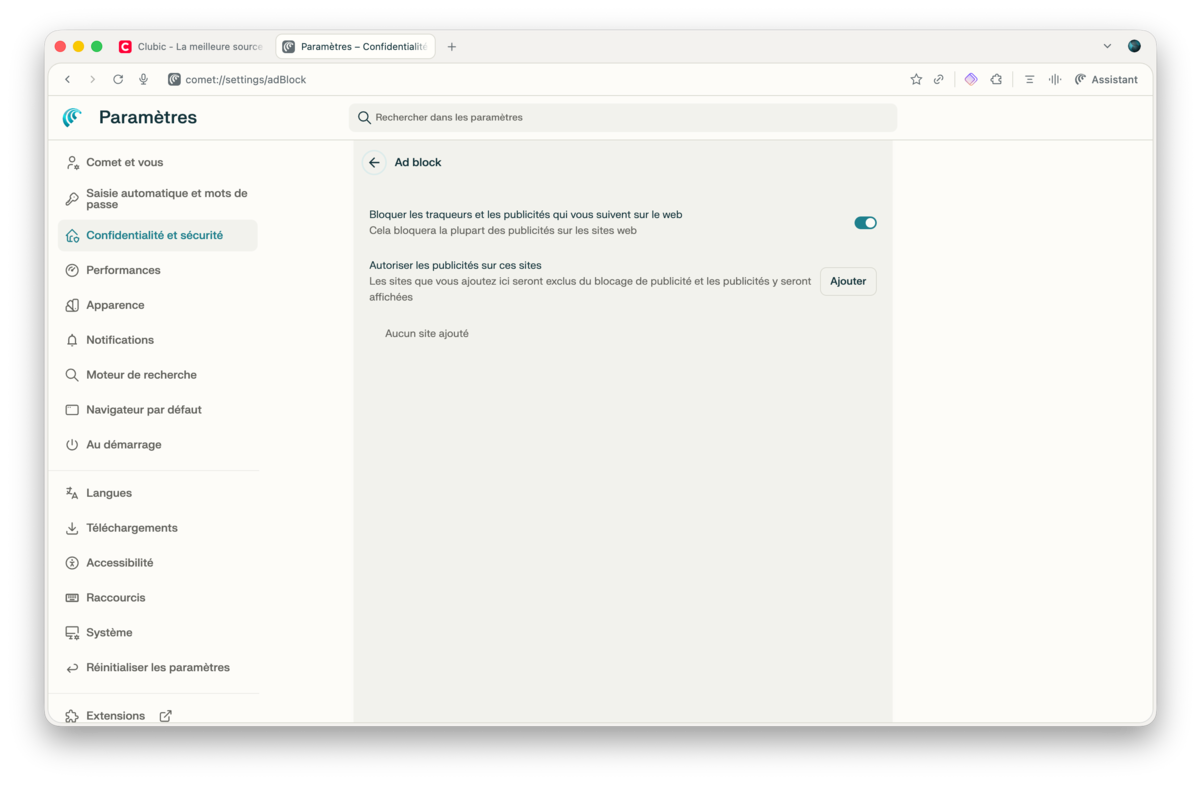Open the Assistant panel button

click(1106, 80)
